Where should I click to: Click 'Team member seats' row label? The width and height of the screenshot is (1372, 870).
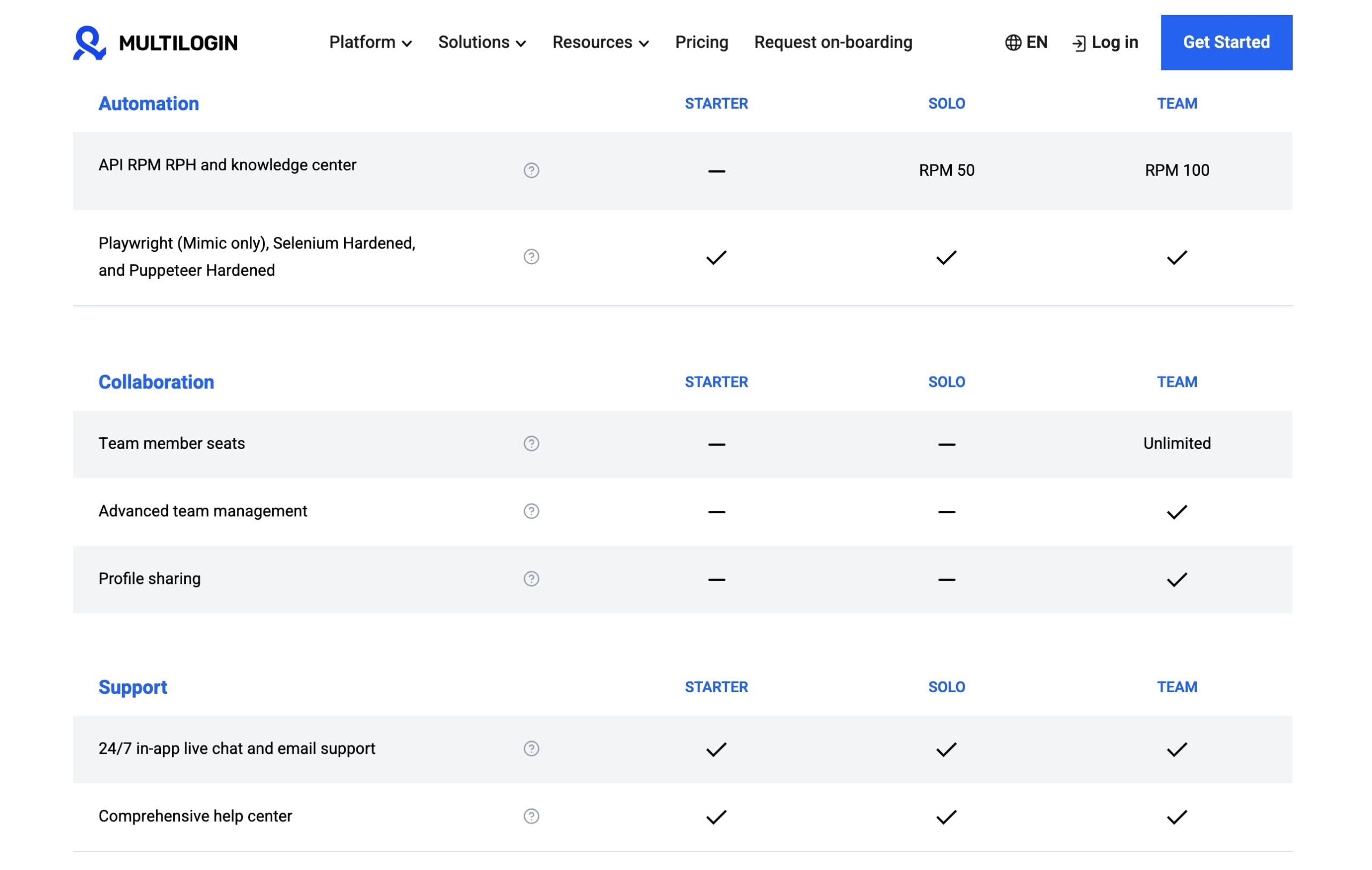pos(171,444)
